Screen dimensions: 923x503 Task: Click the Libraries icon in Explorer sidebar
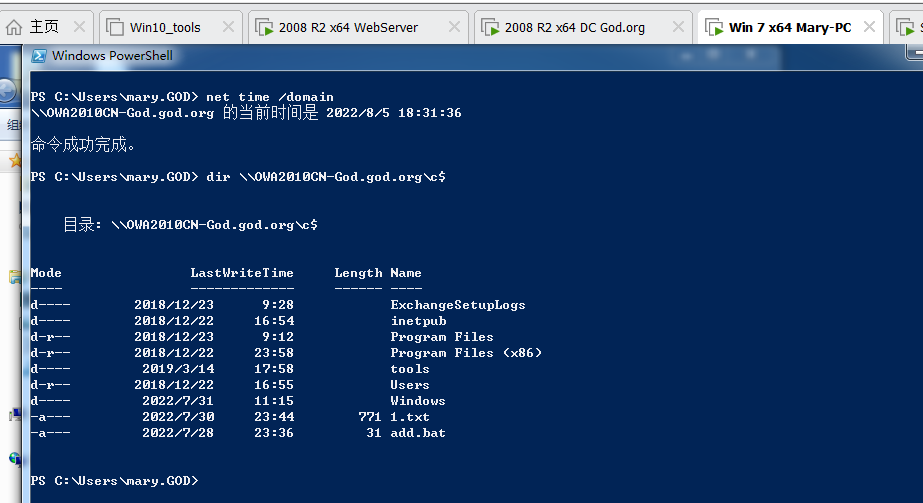tap(13, 276)
